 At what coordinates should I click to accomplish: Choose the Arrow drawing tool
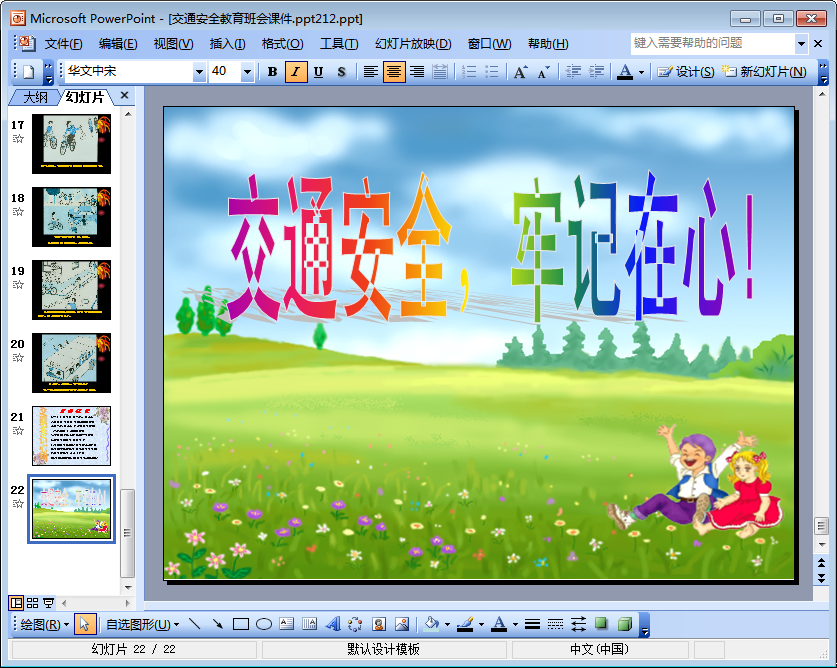[217, 624]
